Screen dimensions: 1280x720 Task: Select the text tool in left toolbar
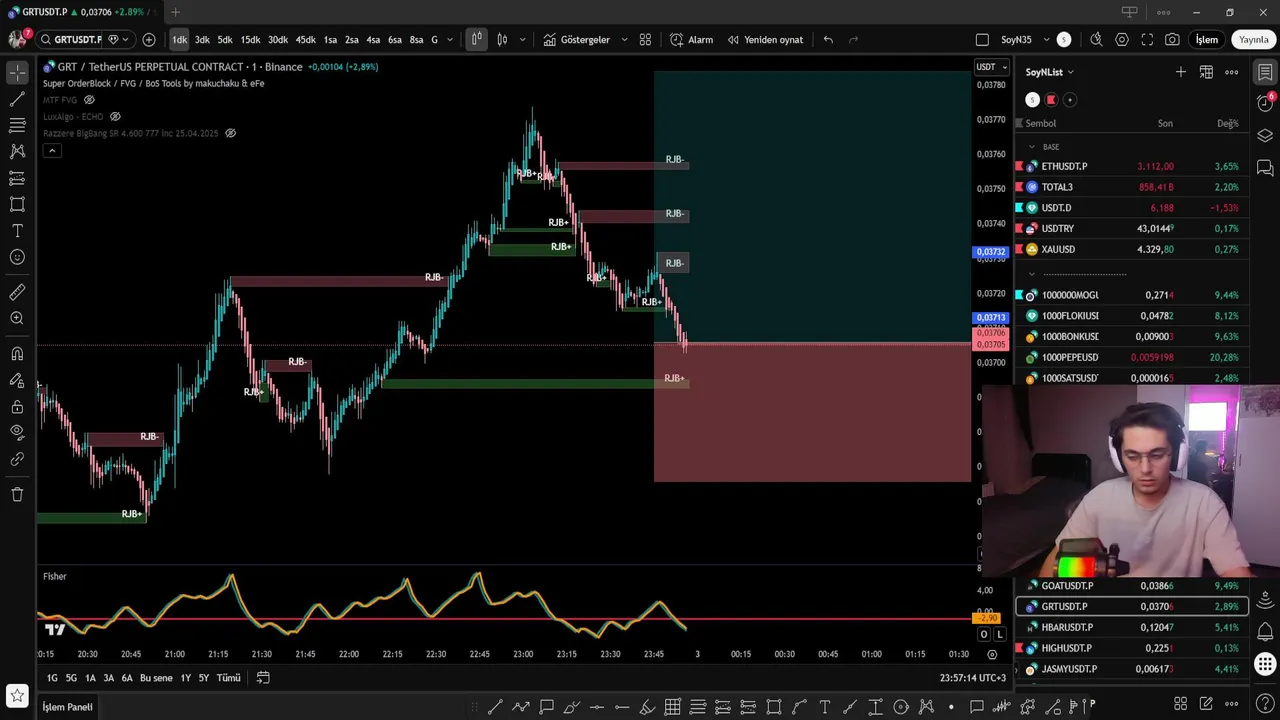point(17,230)
